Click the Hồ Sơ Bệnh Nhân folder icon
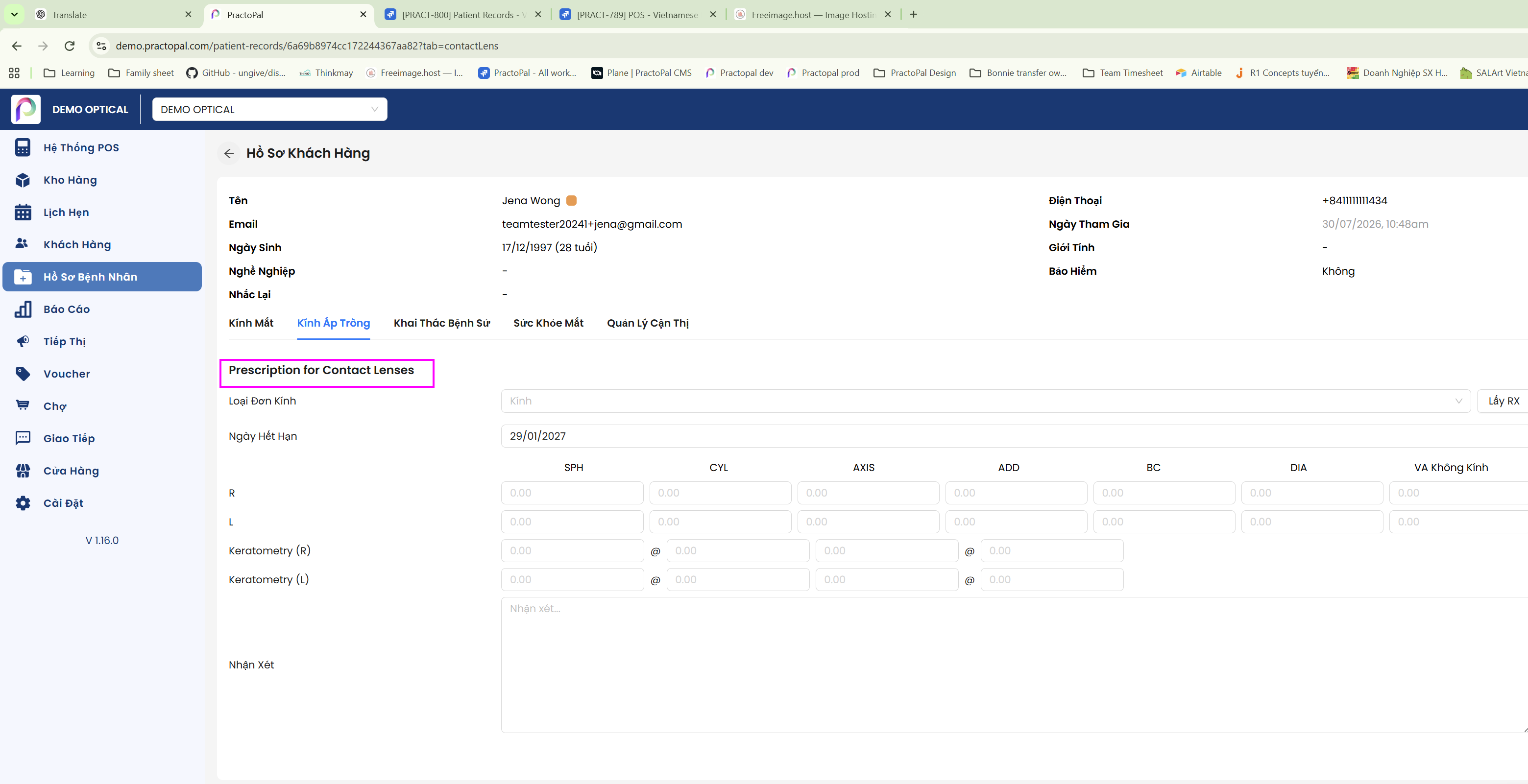 (23, 277)
